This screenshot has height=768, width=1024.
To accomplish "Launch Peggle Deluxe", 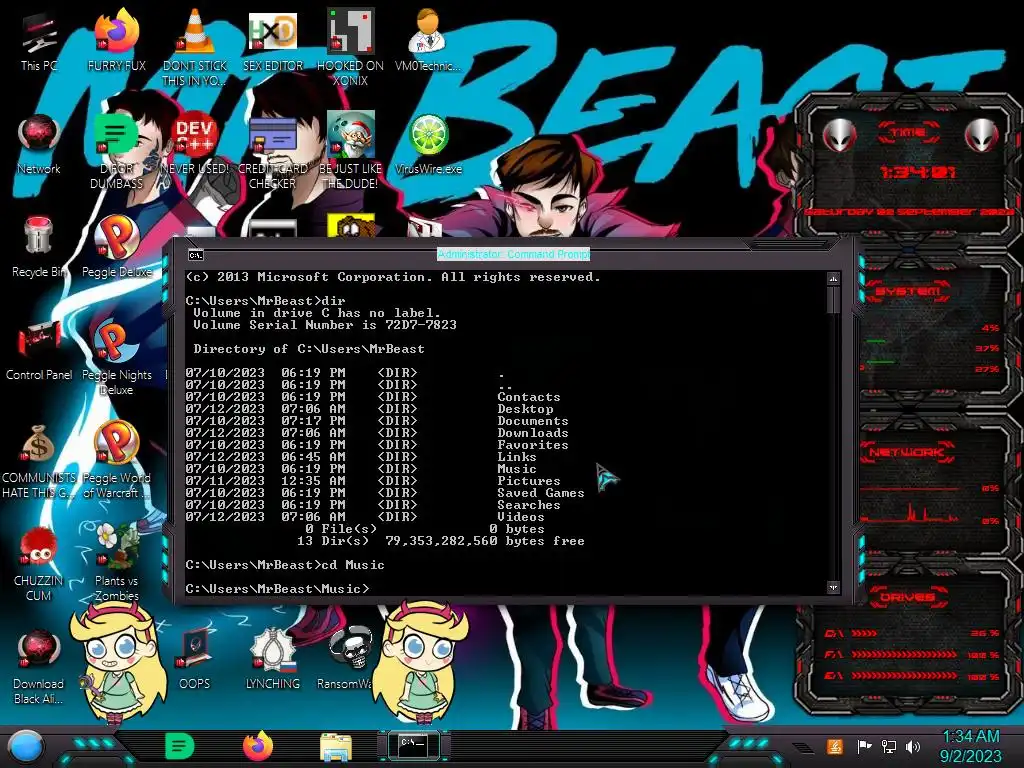I will (x=116, y=248).
